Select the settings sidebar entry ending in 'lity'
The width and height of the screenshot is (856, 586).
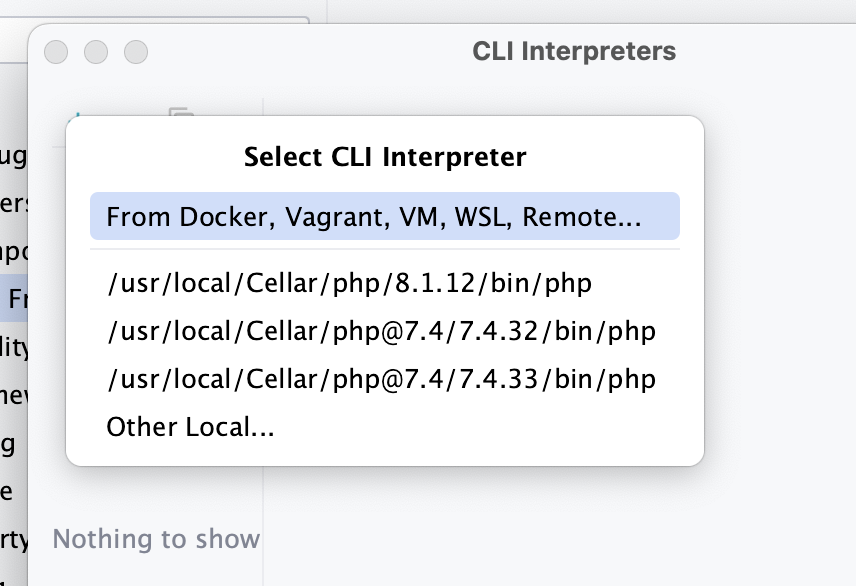[14, 347]
